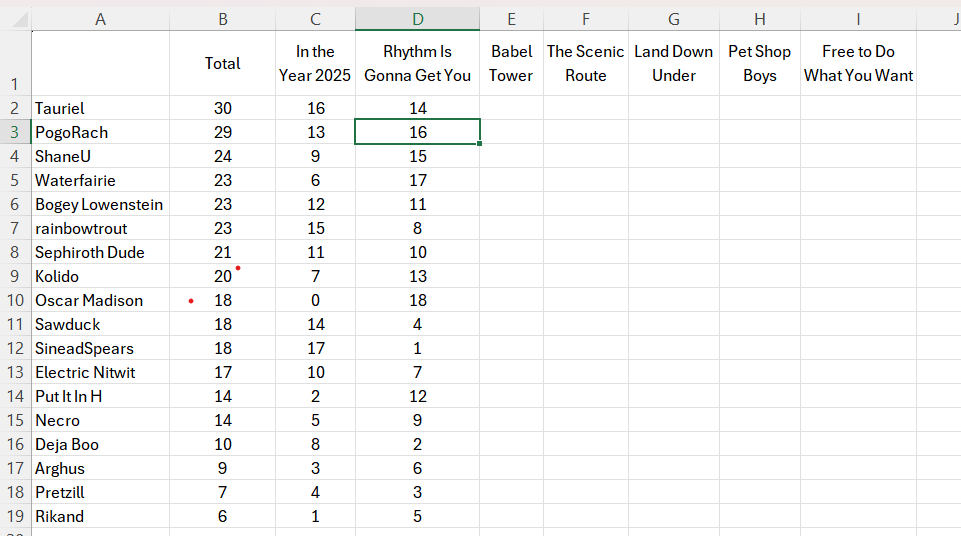Select column B header
Viewport: 961px width, 536px height.
tap(222, 19)
